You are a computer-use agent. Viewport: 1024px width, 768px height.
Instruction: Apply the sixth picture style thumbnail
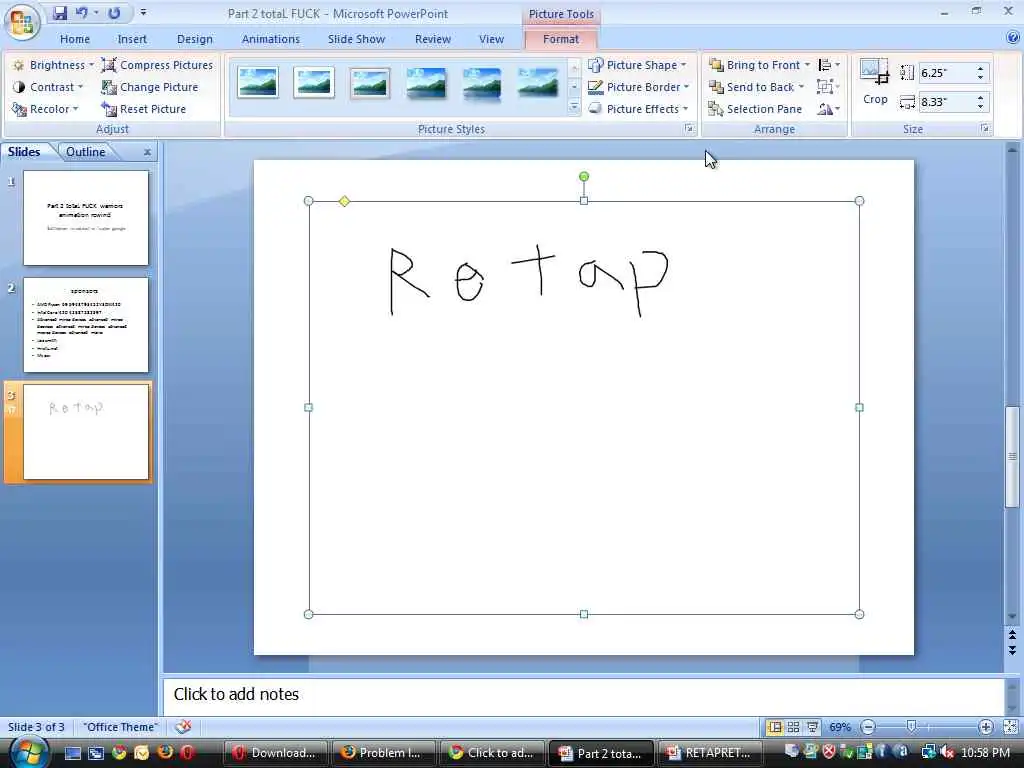pos(538,83)
